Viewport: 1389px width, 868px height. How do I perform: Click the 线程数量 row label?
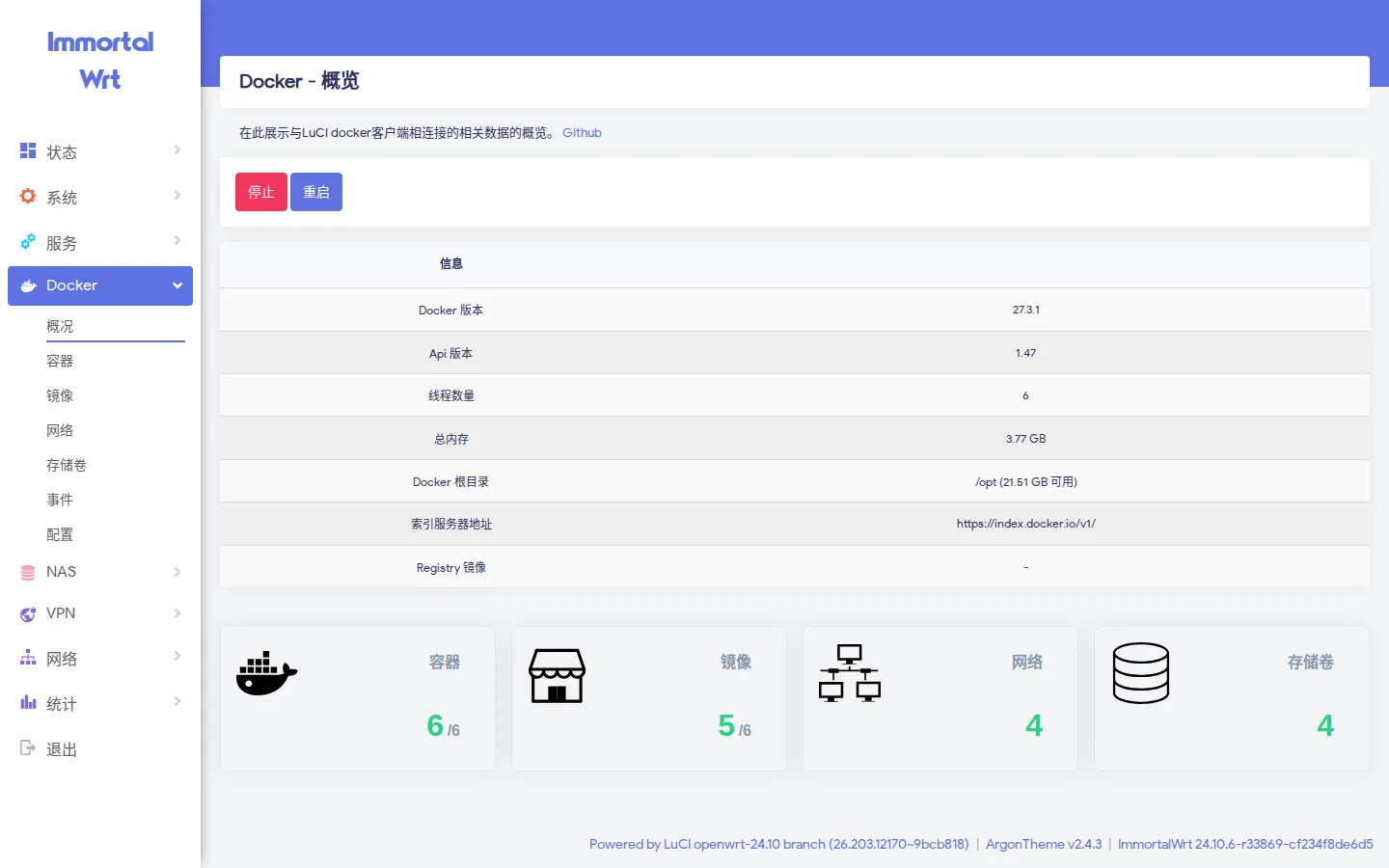tap(451, 395)
